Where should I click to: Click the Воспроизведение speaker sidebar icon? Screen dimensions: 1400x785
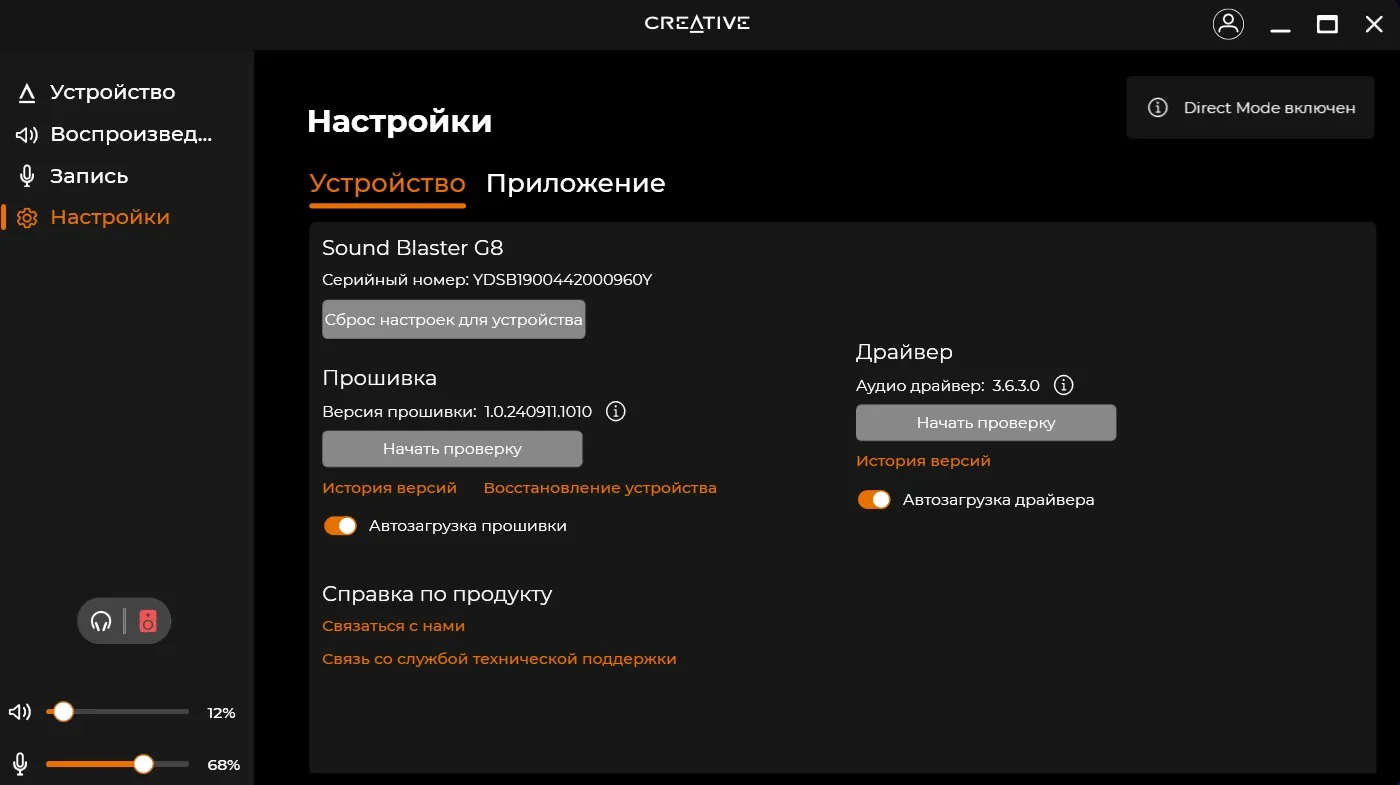pyautogui.click(x=27, y=135)
